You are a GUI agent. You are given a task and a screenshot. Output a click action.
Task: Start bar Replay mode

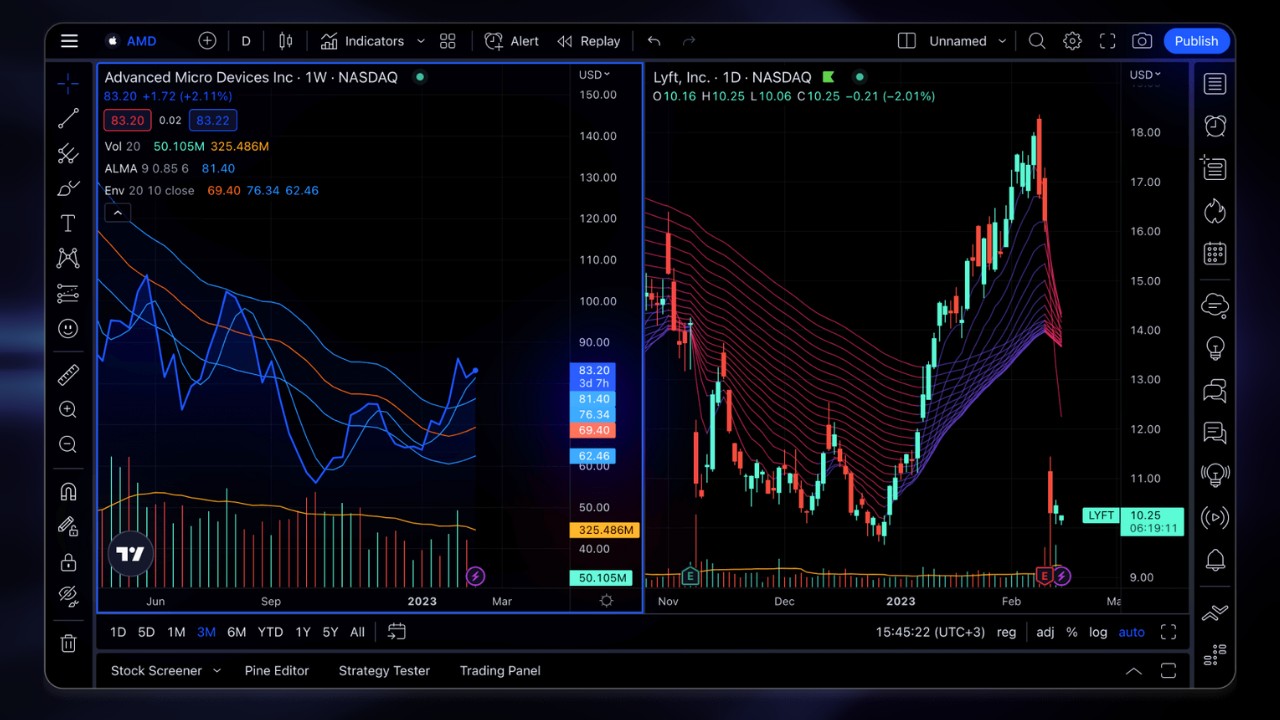[589, 41]
